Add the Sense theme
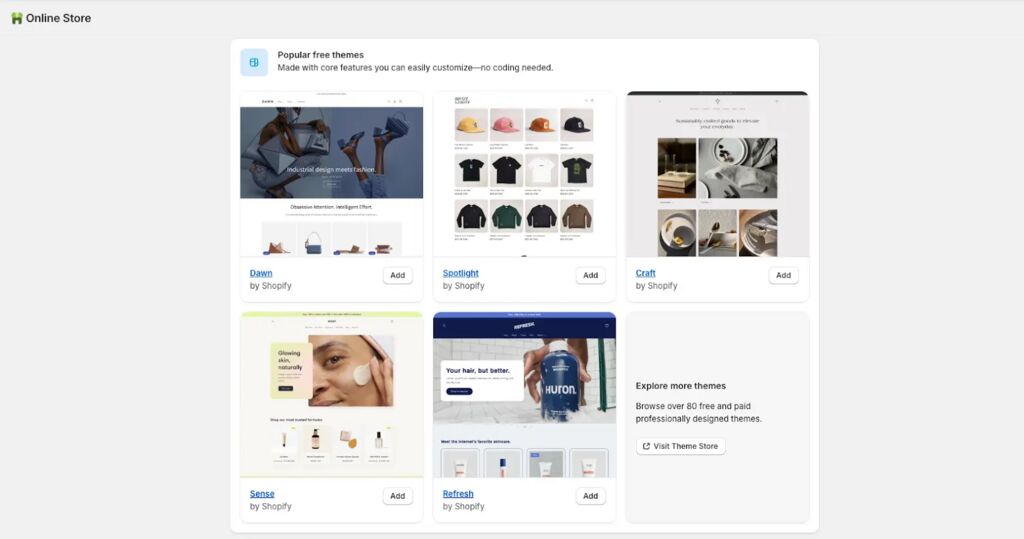This screenshot has width=1024, height=539. (398, 496)
